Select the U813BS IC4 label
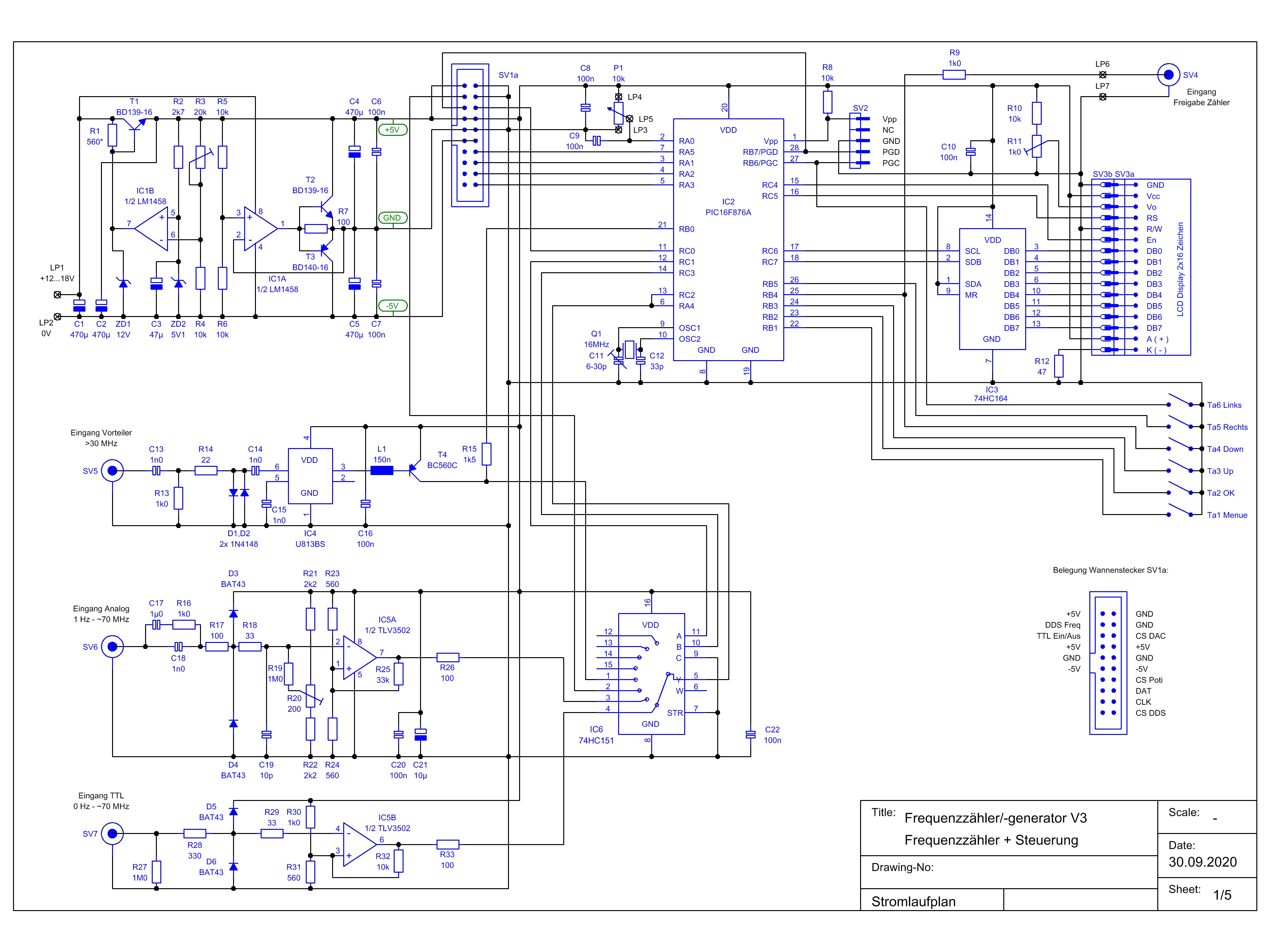 pos(310,539)
